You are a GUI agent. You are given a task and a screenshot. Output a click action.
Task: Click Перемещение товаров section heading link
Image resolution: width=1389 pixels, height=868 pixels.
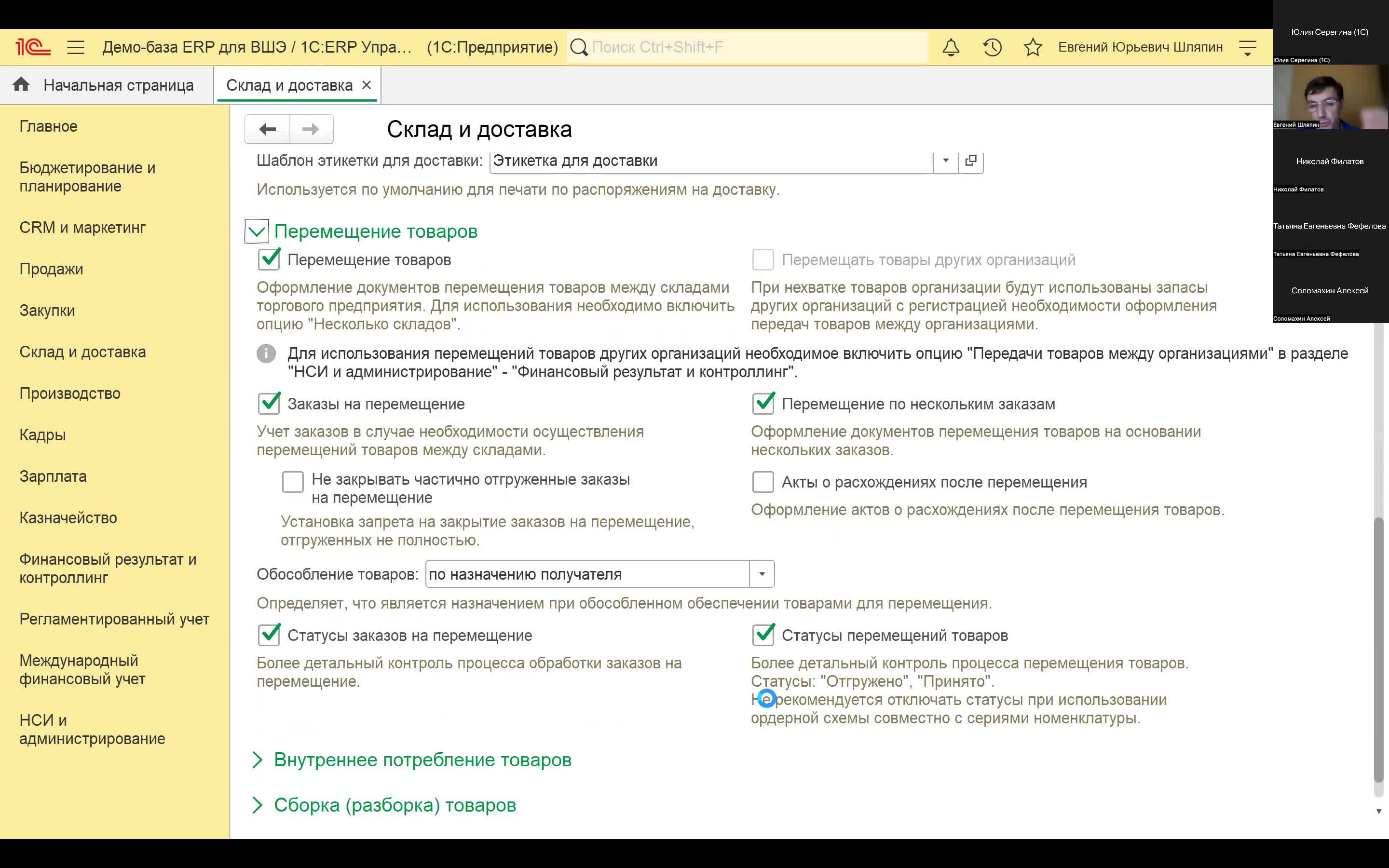(375, 231)
